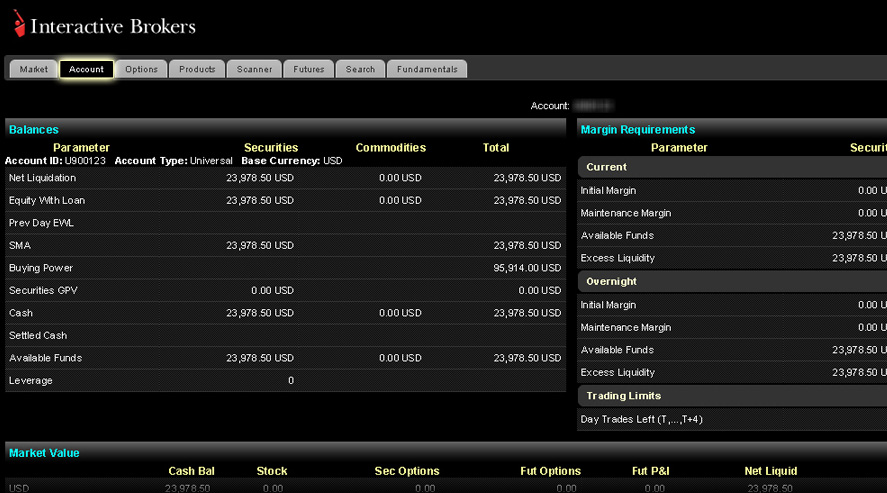The height and width of the screenshot is (493, 887).
Task: Click the Securities column header in Balances
Action: click(271, 148)
